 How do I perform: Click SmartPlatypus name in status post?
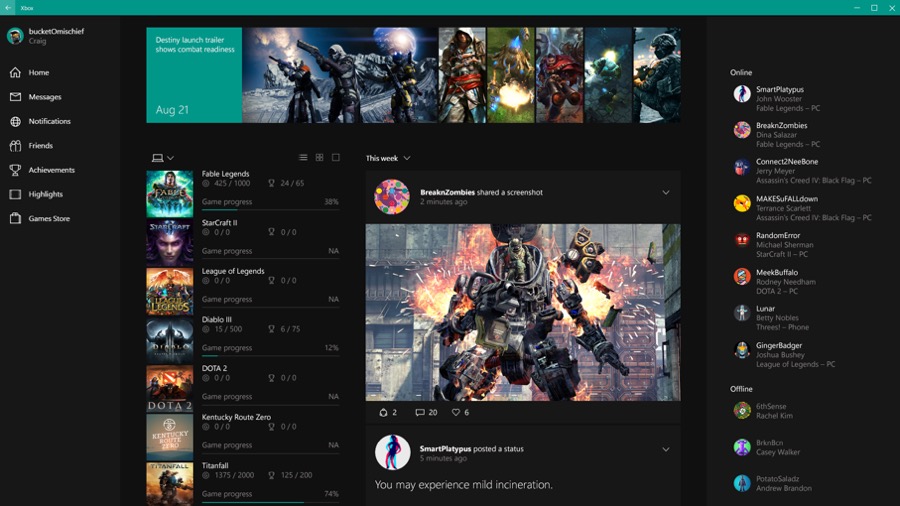pyautogui.click(x=445, y=449)
